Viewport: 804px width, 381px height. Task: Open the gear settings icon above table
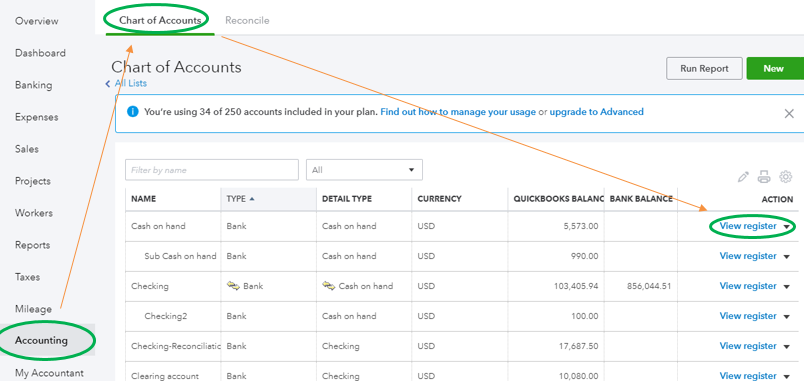coord(786,177)
